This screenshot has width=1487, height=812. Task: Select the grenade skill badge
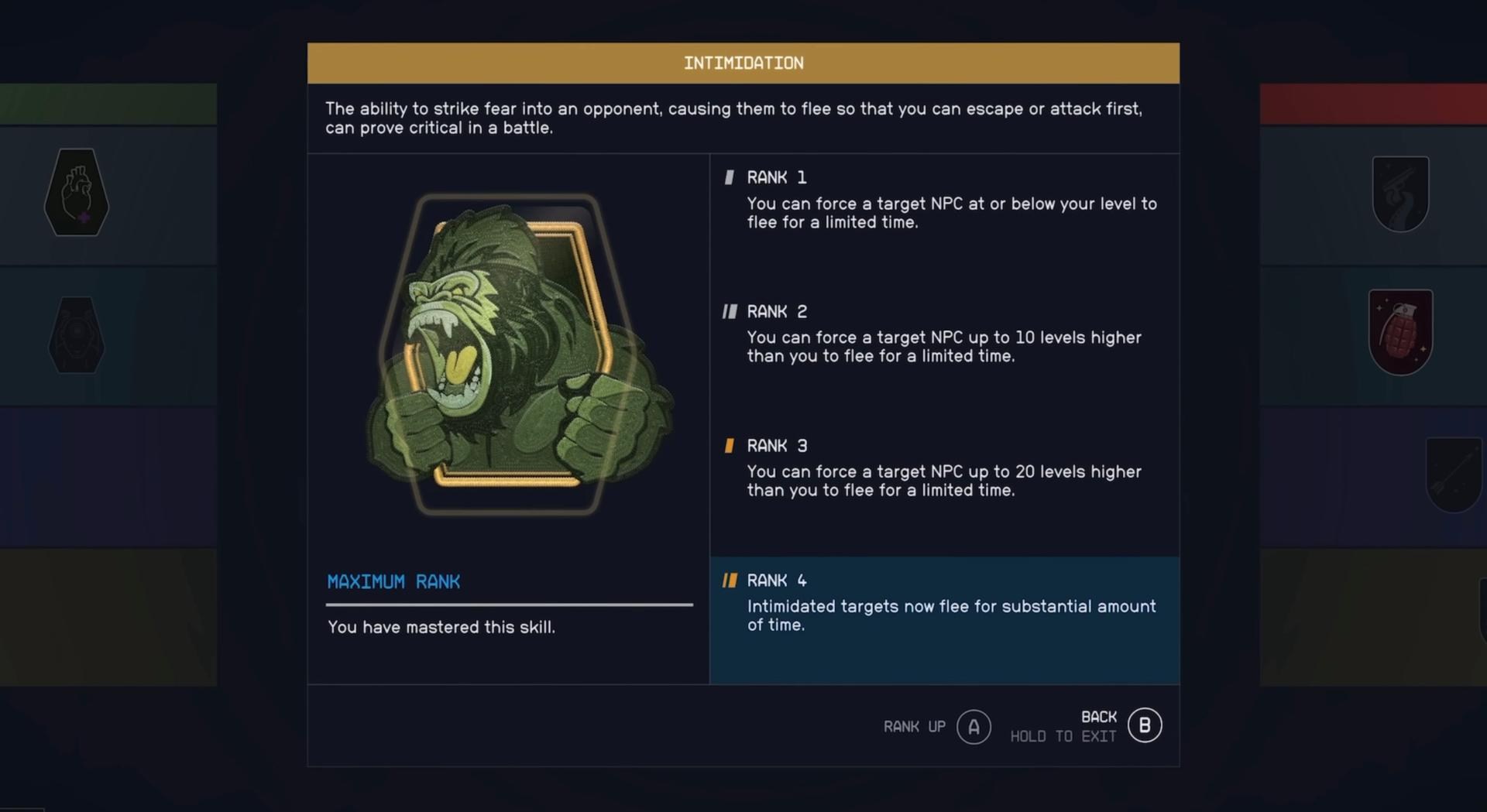pyautogui.click(x=1400, y=331)
